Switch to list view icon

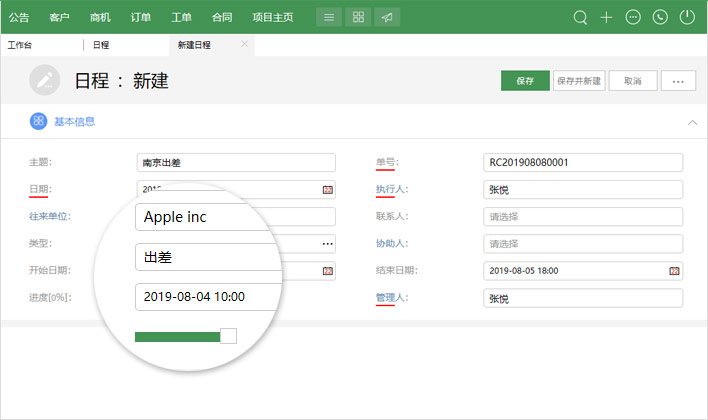[330, 17]
